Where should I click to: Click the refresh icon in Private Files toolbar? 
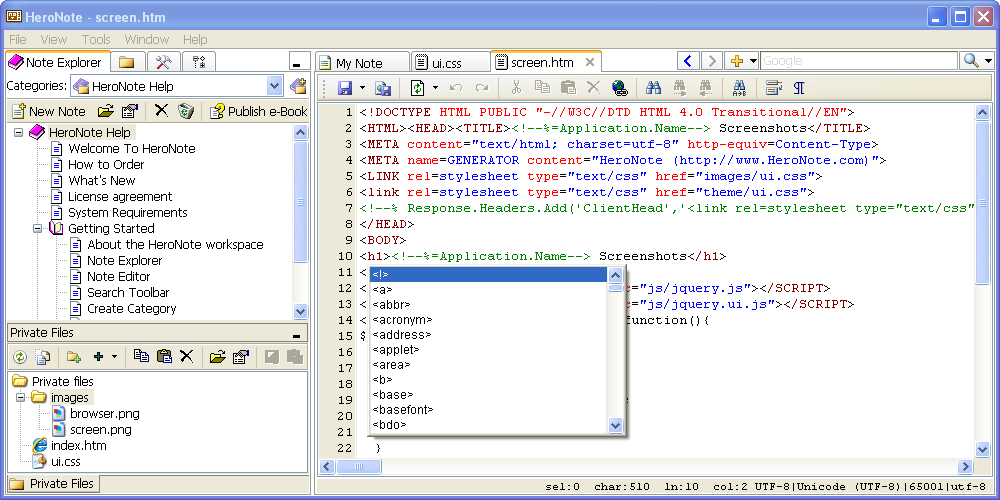pos(20,357)
